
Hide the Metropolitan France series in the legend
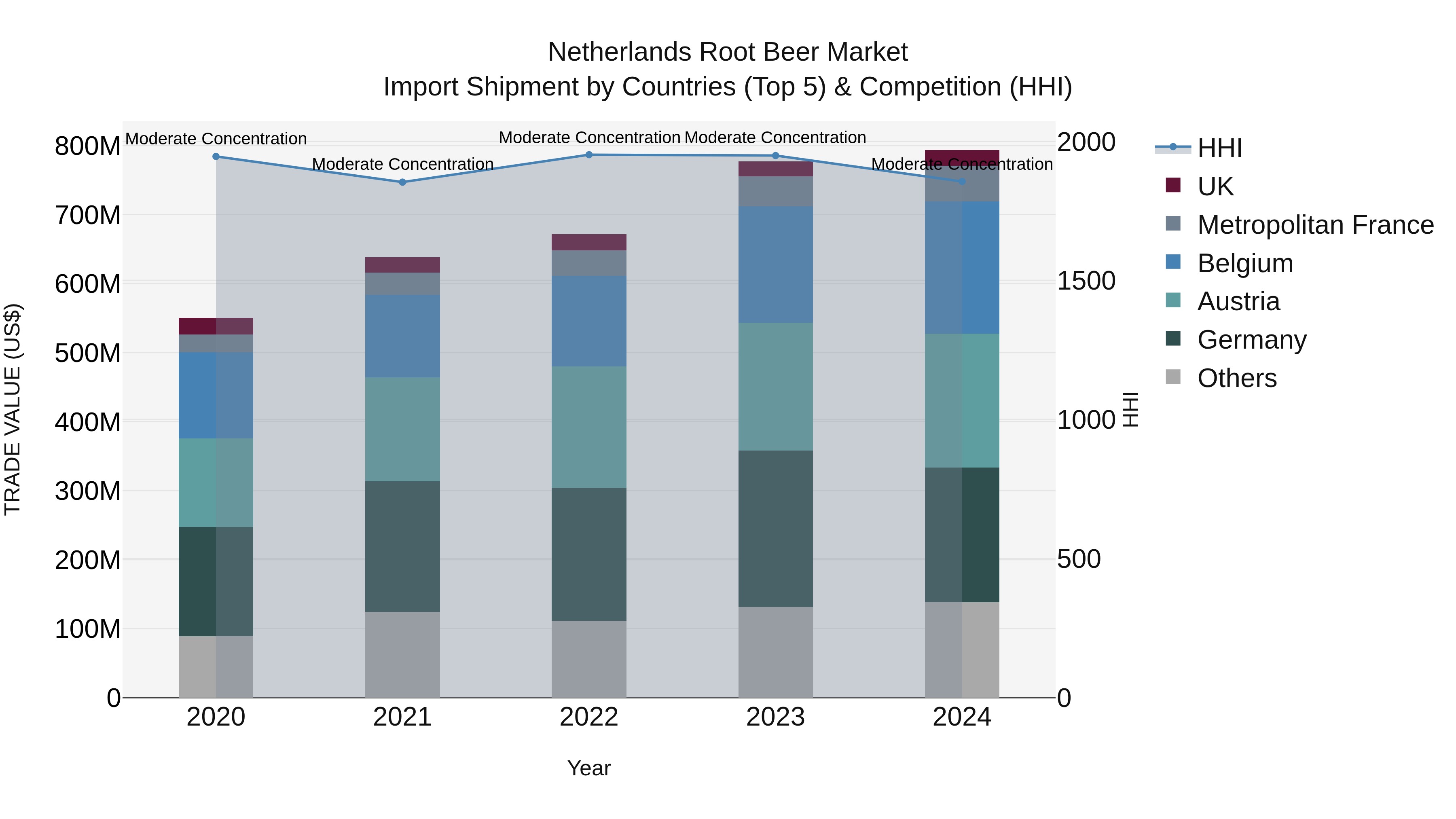click(x=1315, y=224)
